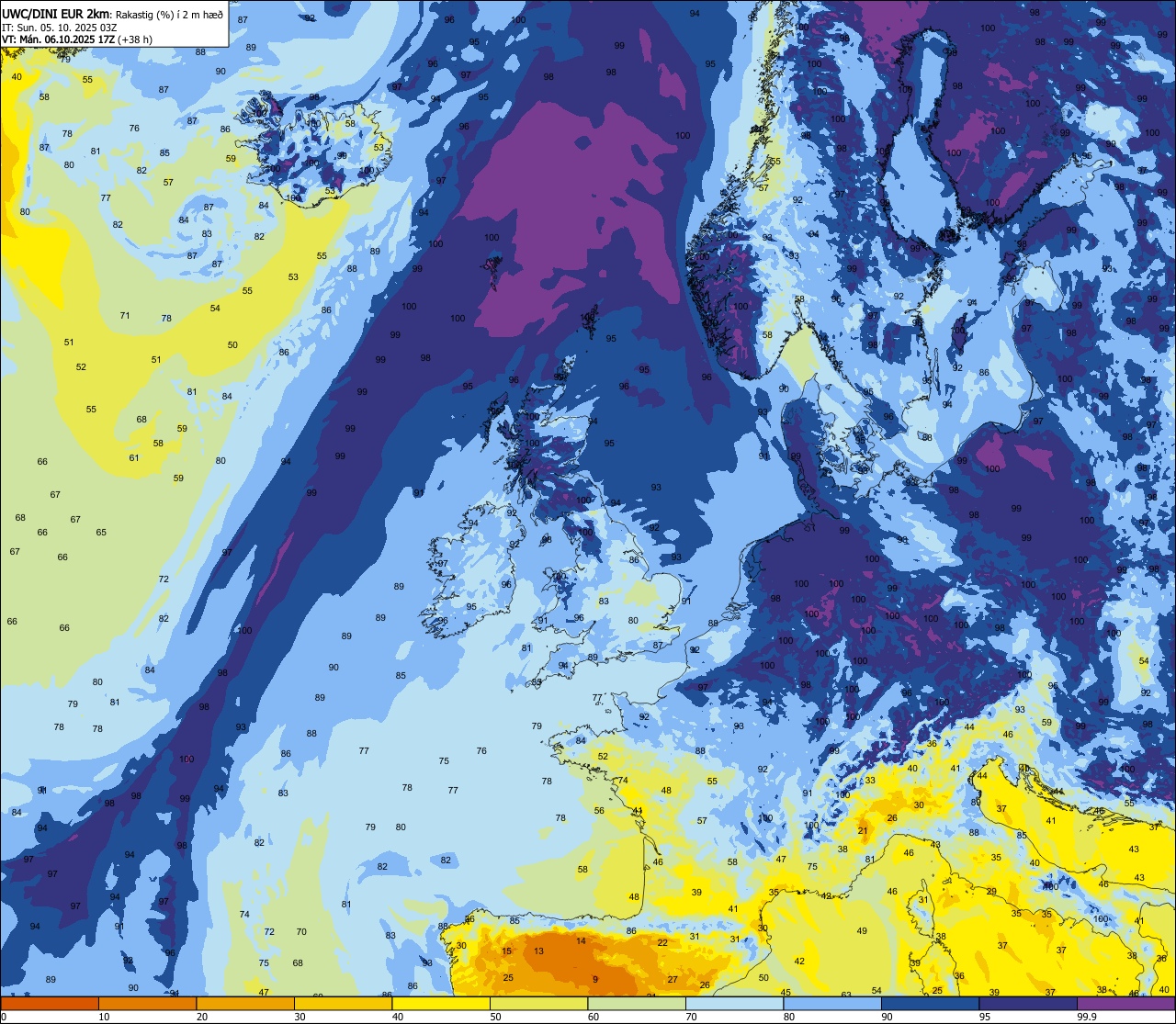Click the value '21' in the Alps
Screen dimensions: 1176x1024
pos(863,830)
